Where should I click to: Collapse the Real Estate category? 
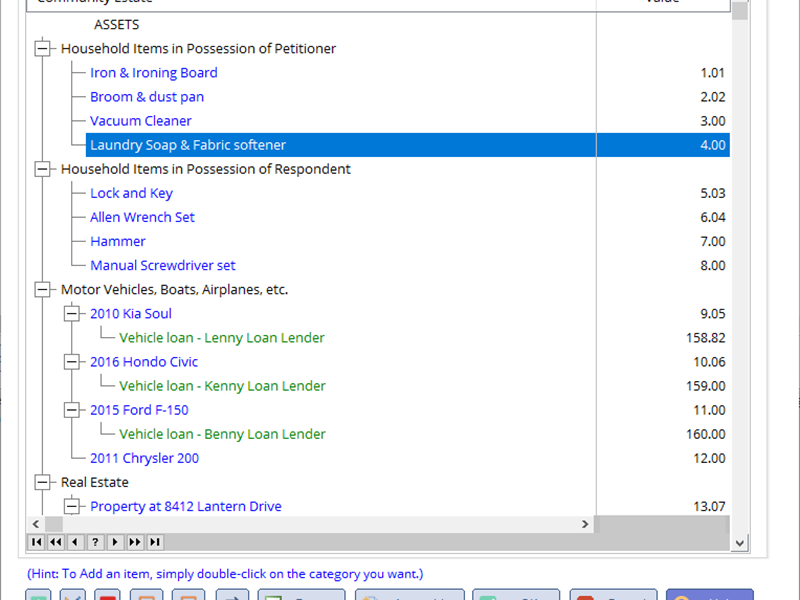[x=42, y=483]
